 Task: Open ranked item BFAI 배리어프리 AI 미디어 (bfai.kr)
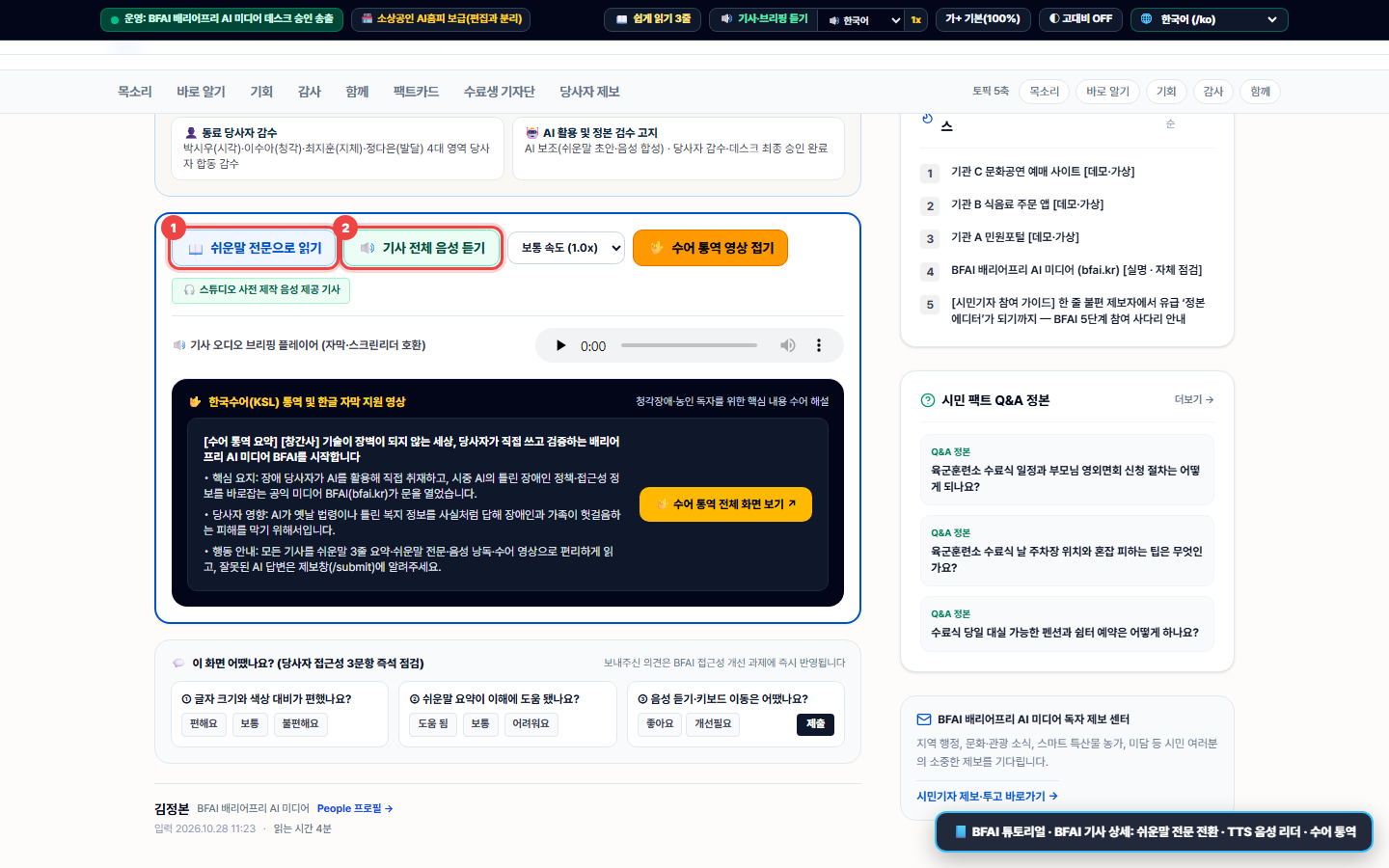(x=1076, y=270)
